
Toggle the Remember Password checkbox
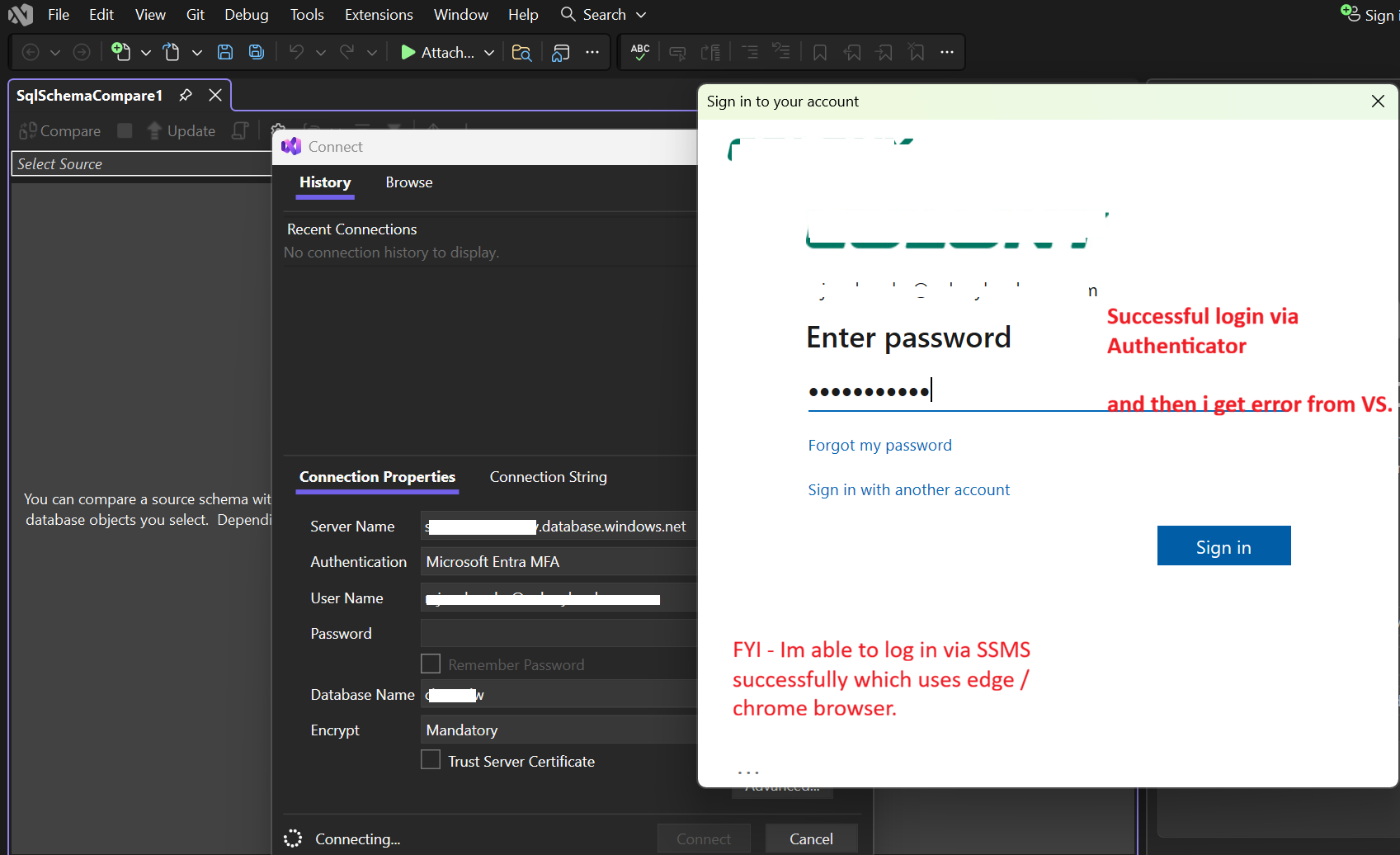431,664
